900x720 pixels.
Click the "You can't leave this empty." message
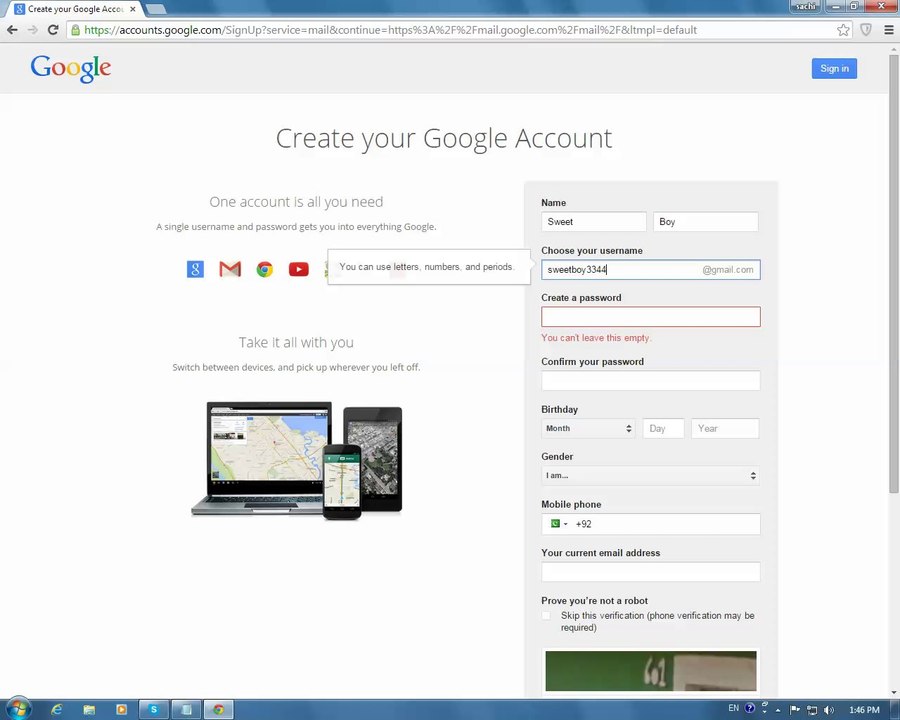(x=596, y=338)
